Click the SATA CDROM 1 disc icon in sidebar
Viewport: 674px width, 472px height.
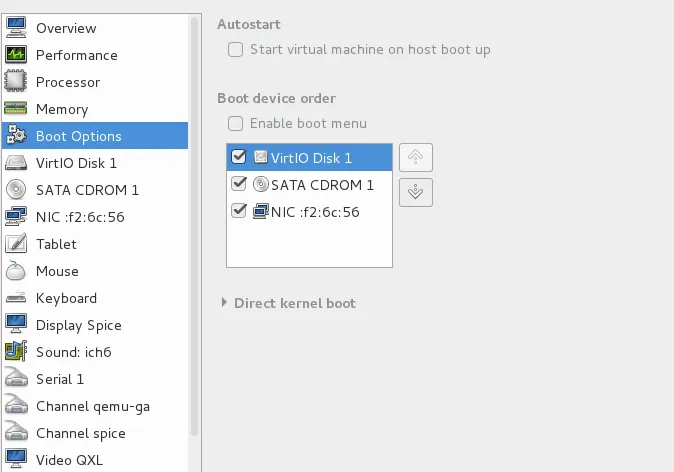click(16, 190)
